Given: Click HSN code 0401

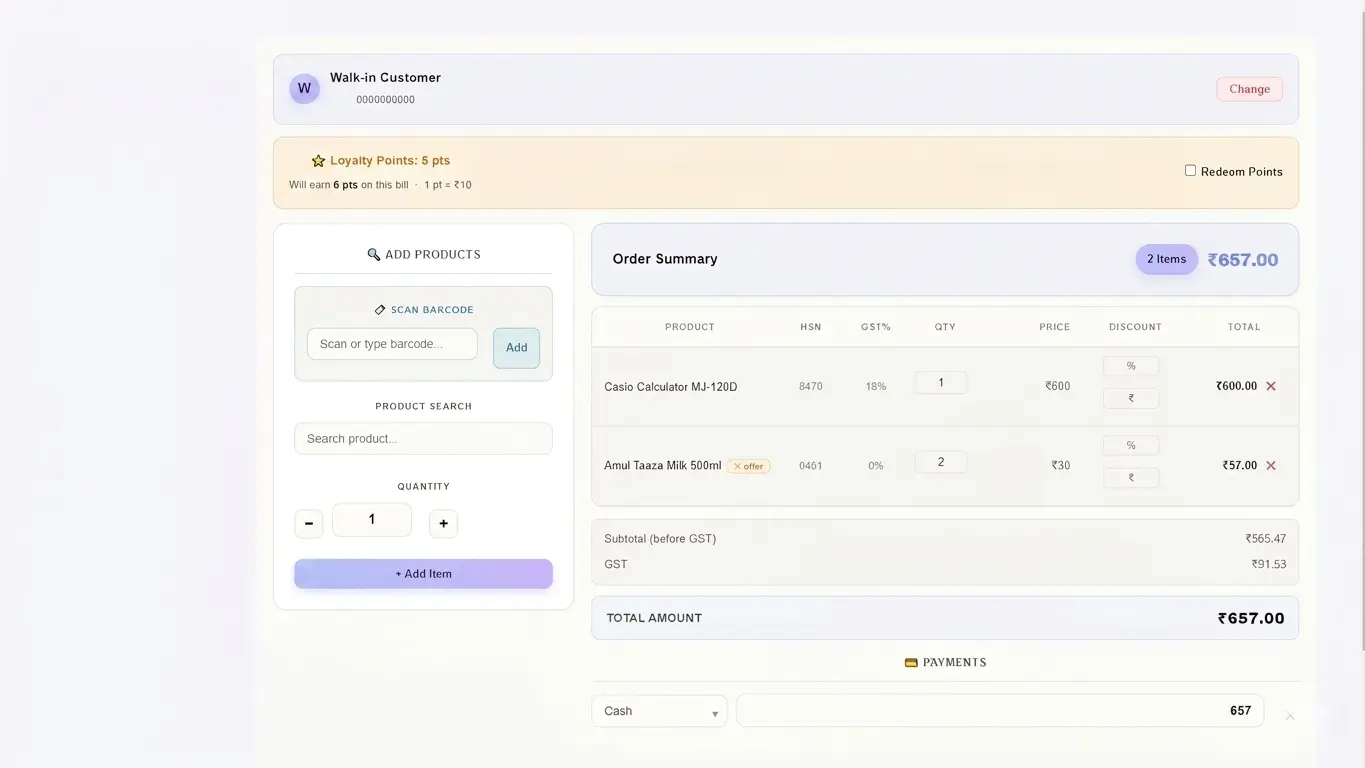Looking at the screenshot, I should click(810, 466).
